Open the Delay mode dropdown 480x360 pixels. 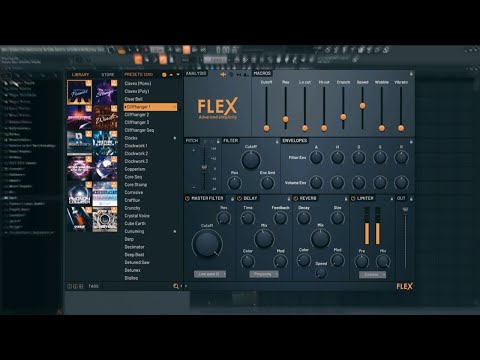(x=264, y=274)
